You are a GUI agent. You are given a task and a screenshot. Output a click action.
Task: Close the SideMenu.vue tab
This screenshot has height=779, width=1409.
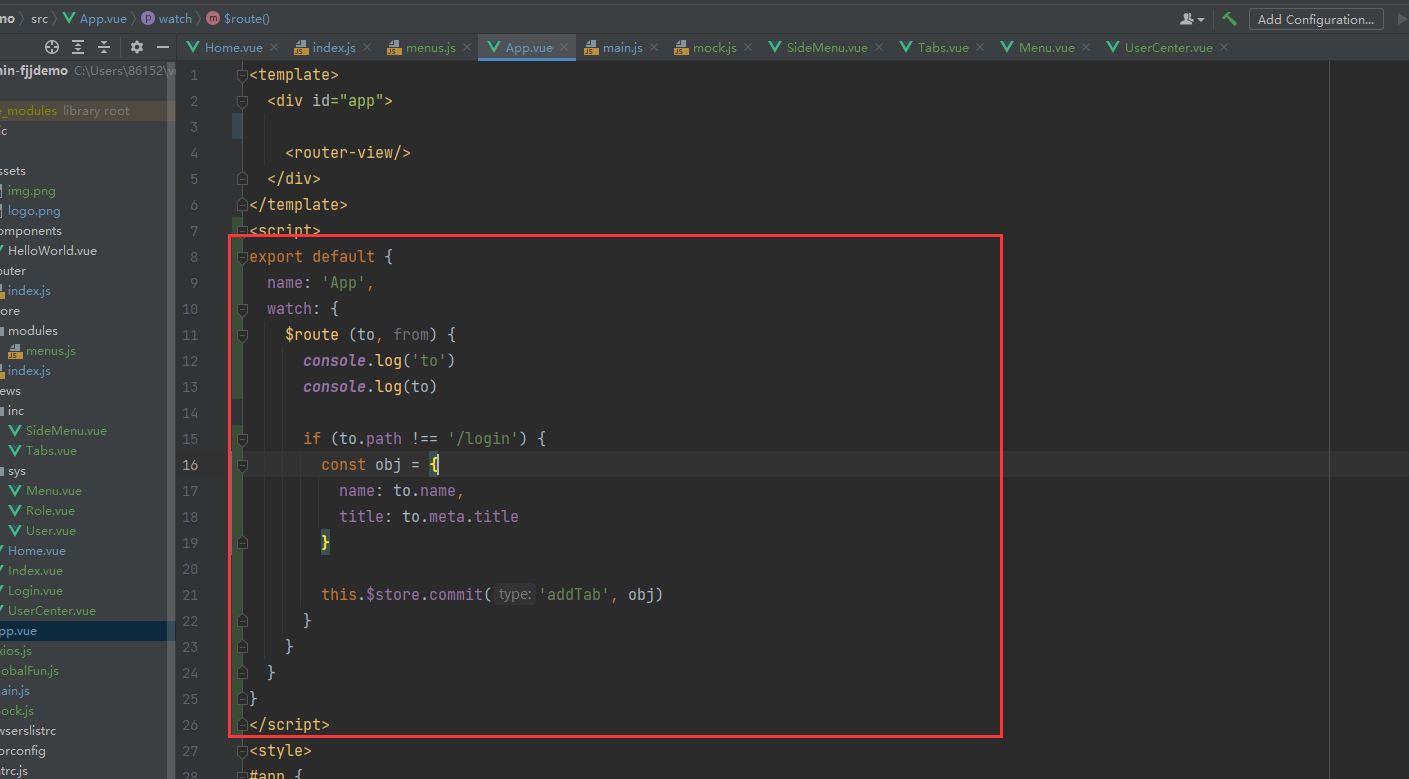pos(879,47)
